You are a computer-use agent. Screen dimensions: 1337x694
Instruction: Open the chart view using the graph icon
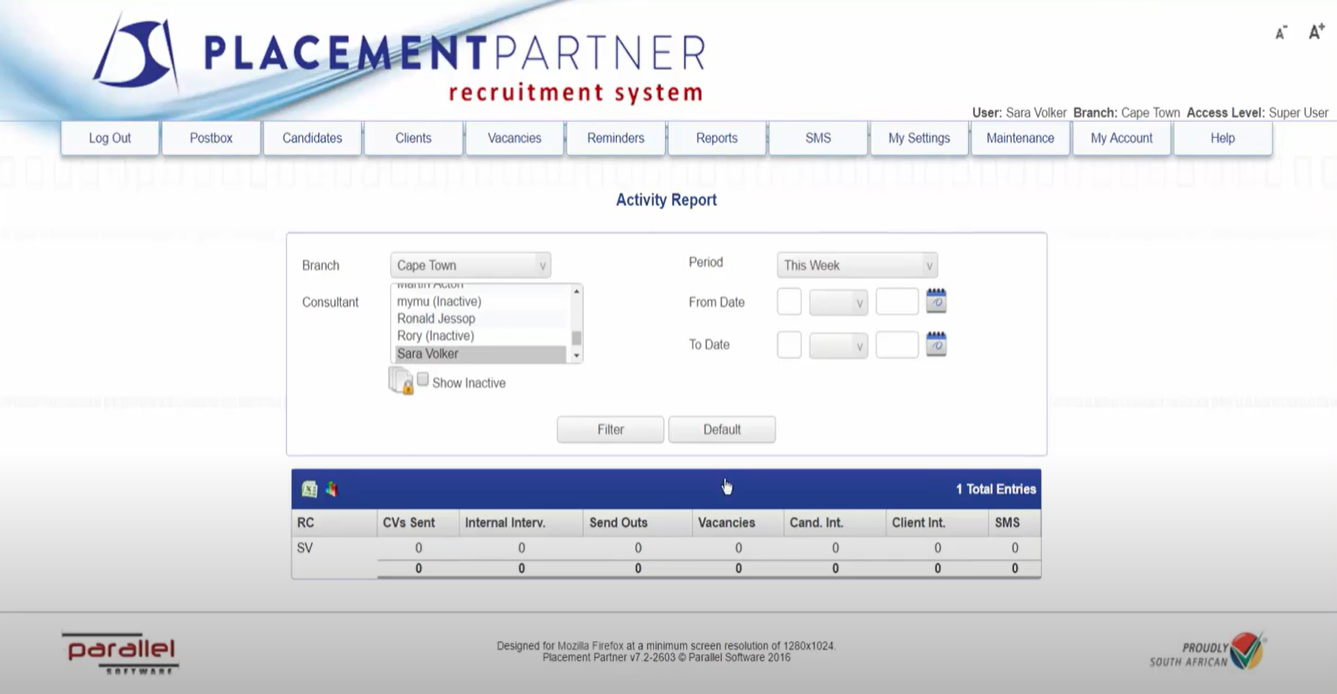tap(331, 488)
